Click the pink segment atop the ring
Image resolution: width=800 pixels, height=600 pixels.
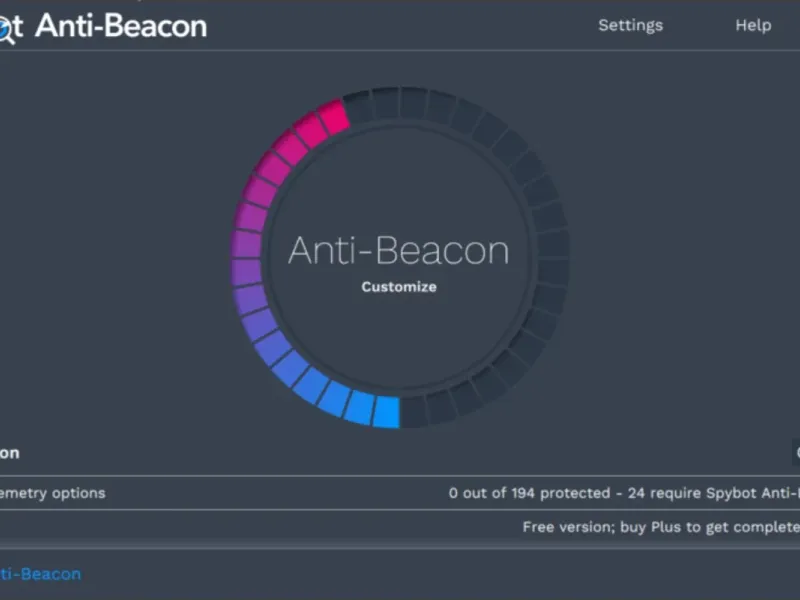(334, 117)
